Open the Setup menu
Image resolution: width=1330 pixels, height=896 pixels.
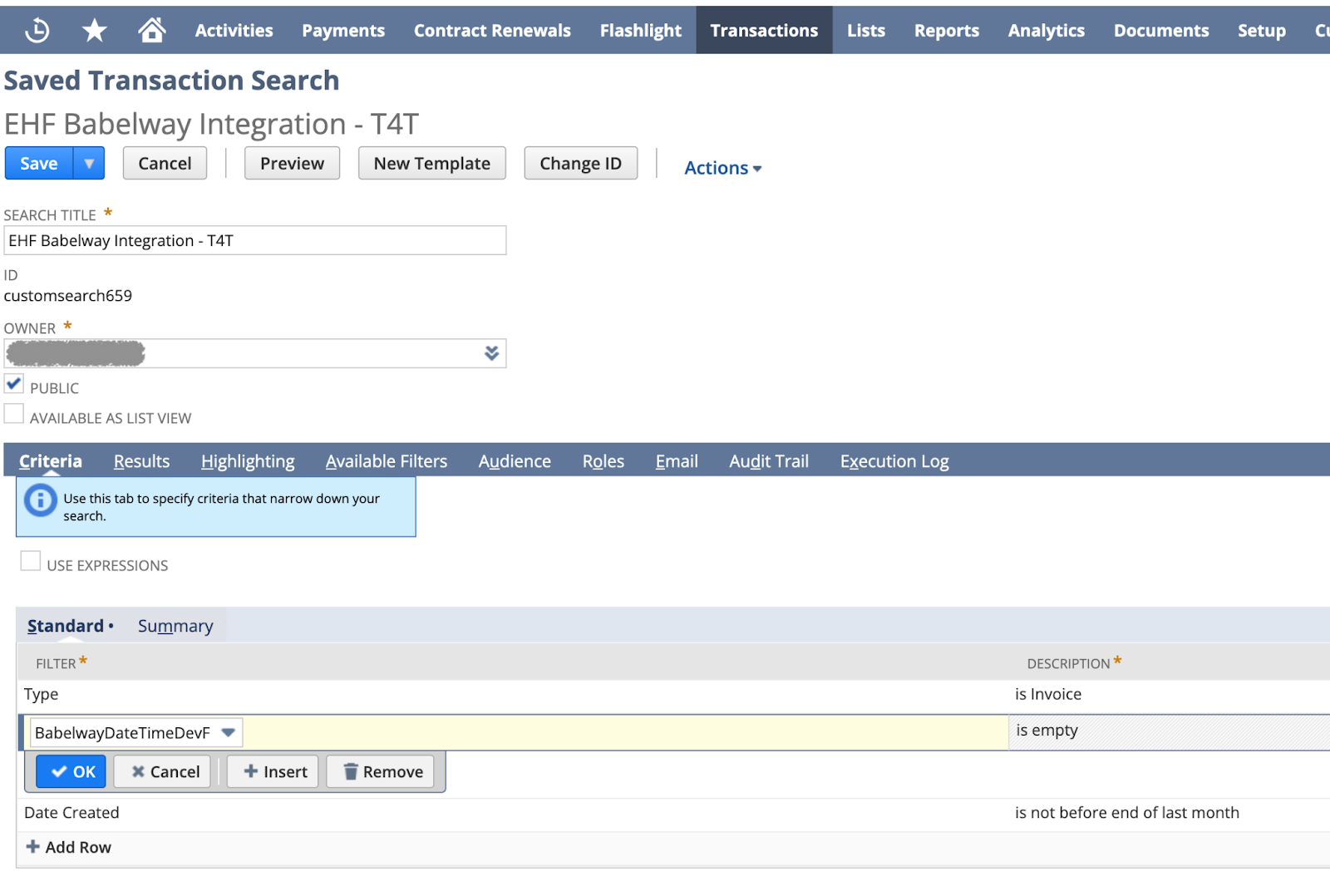pyautogui.click(x=1261, y=31)
